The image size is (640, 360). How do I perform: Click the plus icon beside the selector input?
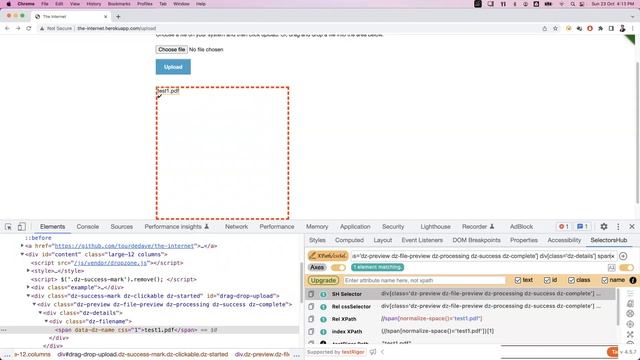click(623, 256)
